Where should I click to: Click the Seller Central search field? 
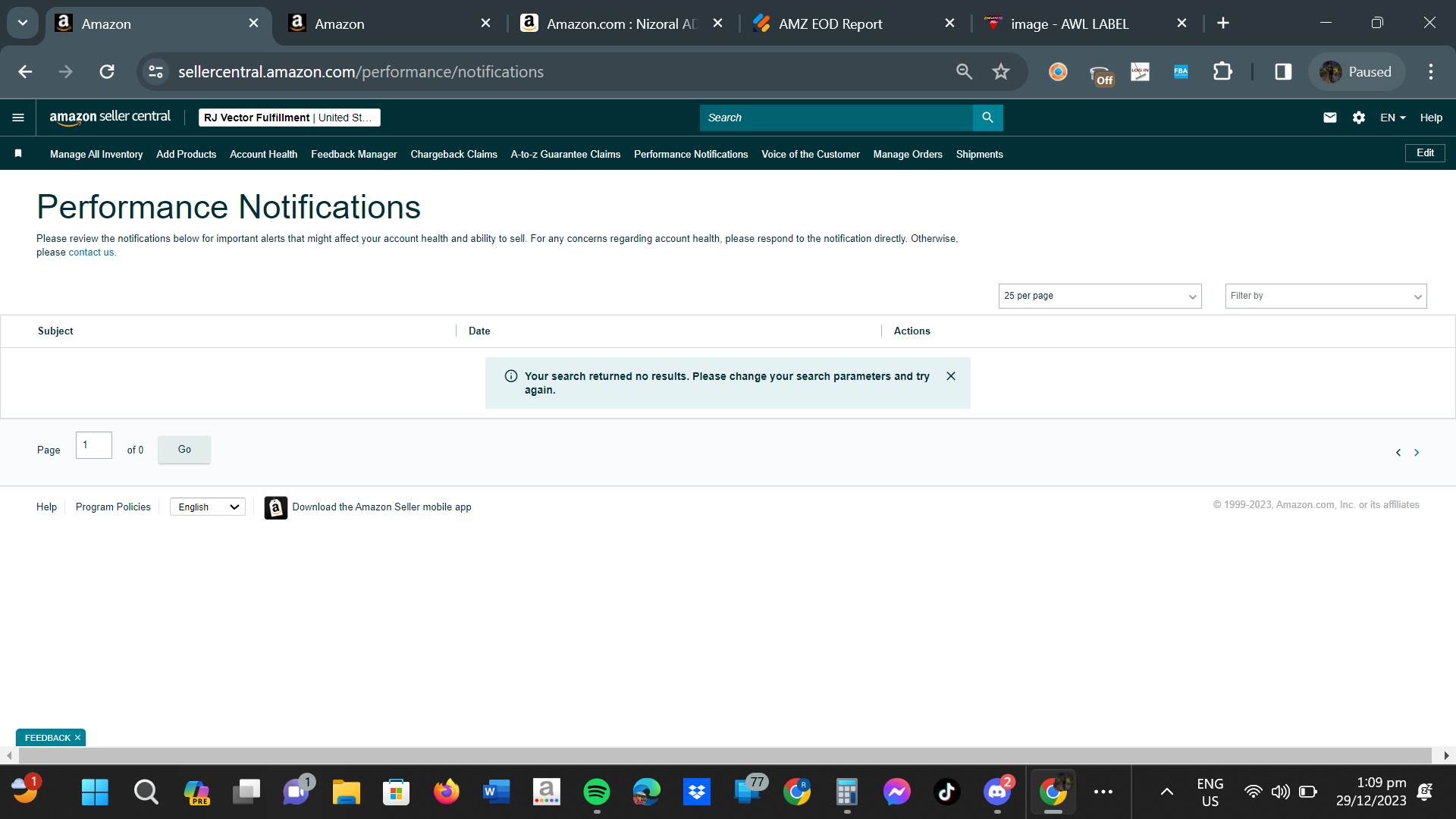tap(836, 118)
